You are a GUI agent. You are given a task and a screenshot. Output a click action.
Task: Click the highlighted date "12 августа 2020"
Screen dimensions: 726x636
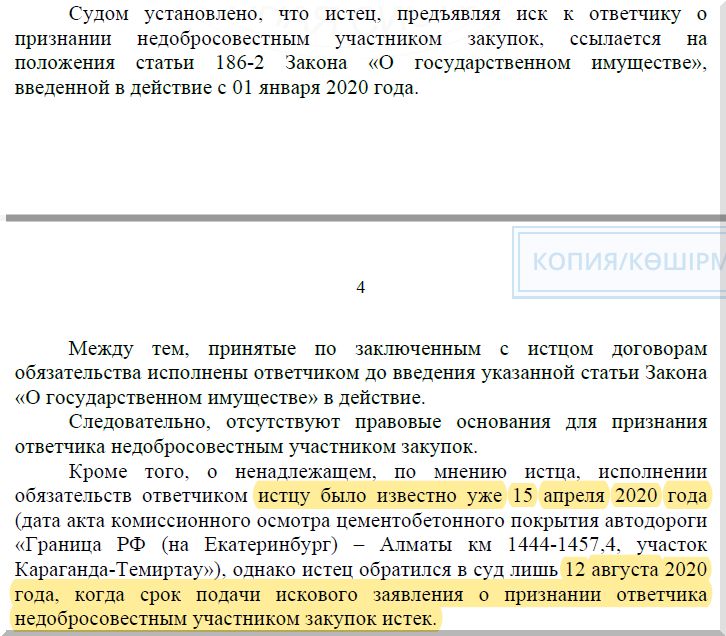(636, 569)
